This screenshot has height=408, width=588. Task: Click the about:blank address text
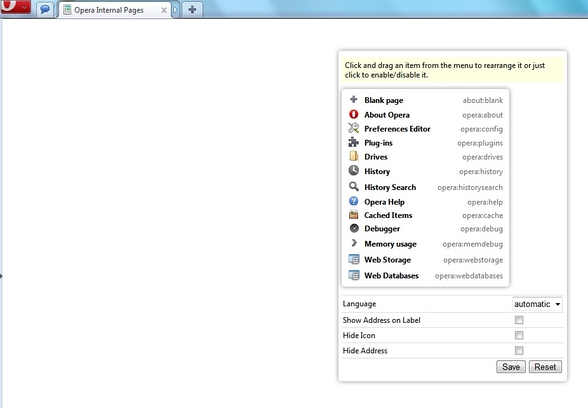point(483,100)
